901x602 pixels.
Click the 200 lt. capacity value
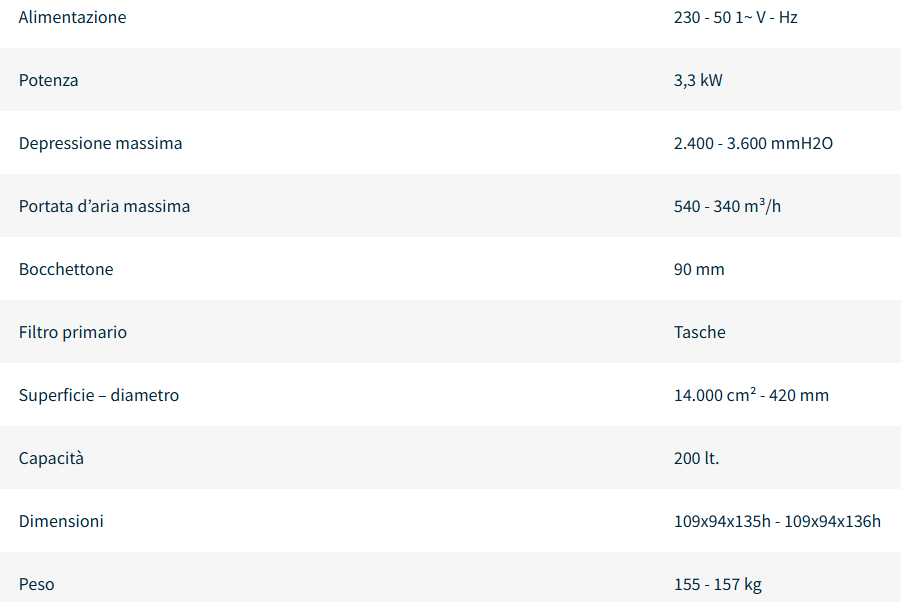696,459
